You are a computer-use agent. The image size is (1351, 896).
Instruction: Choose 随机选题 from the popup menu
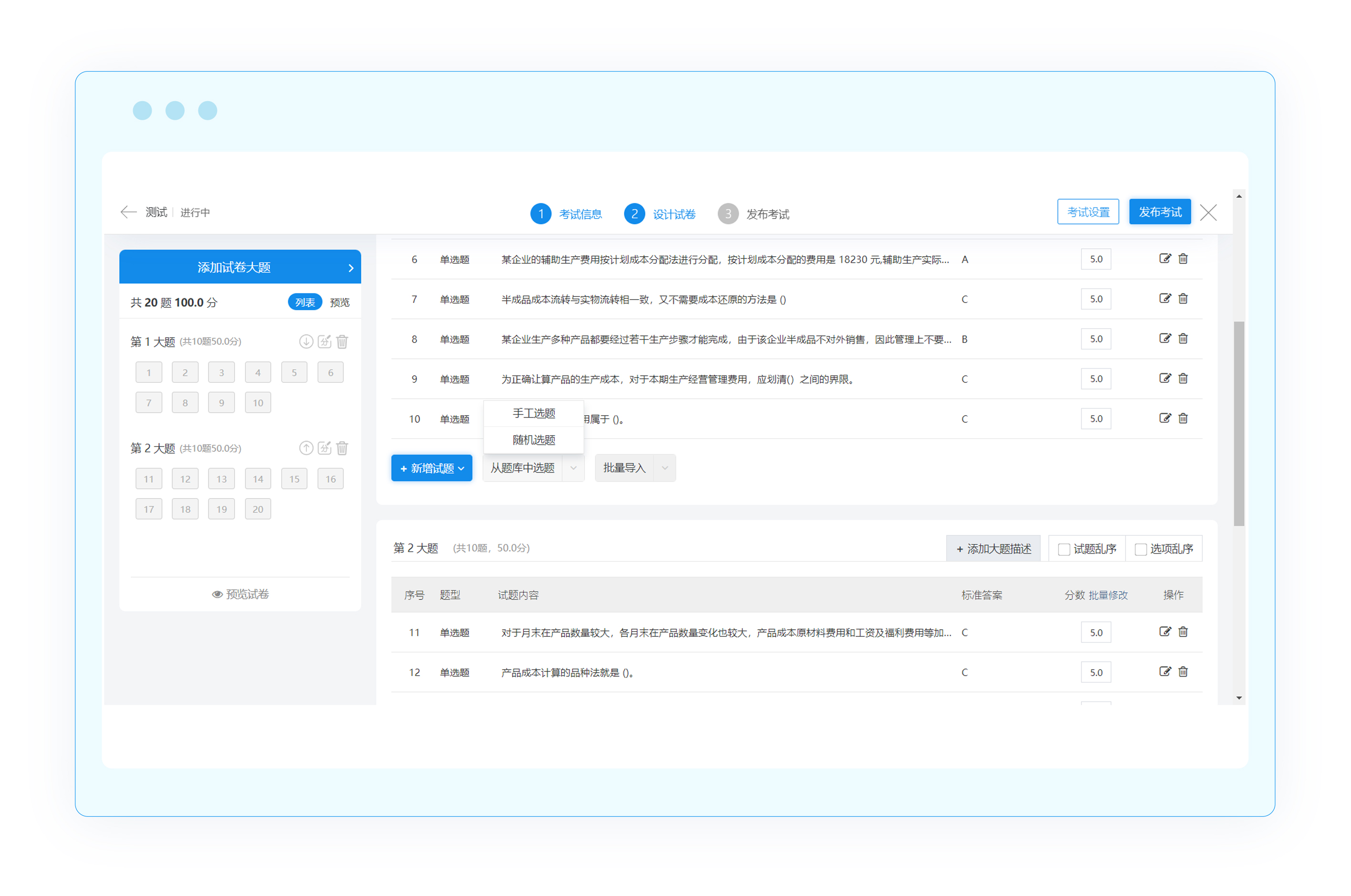click(533, 439)
